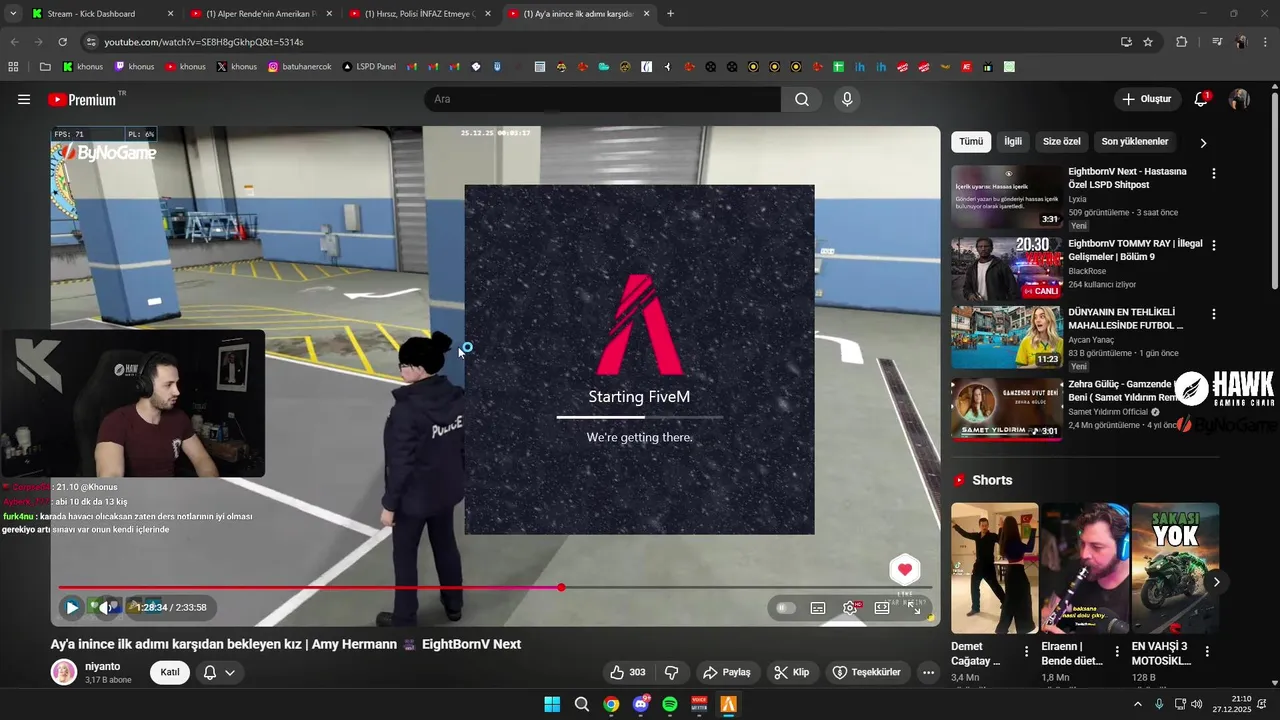Click the Oluştur create button
Image resolution: width=1280 pixels, height=720 pixels.
[x=1146, y=99]
